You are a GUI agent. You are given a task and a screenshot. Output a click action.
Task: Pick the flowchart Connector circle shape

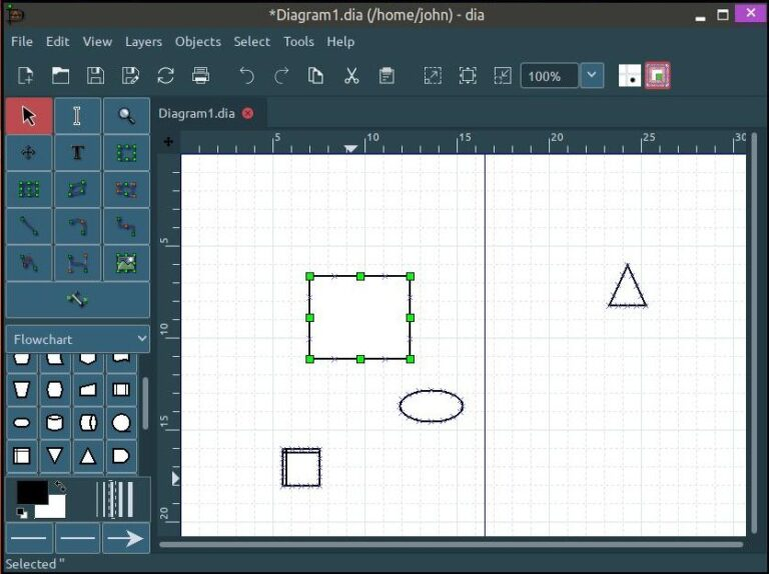pos(121,422)
